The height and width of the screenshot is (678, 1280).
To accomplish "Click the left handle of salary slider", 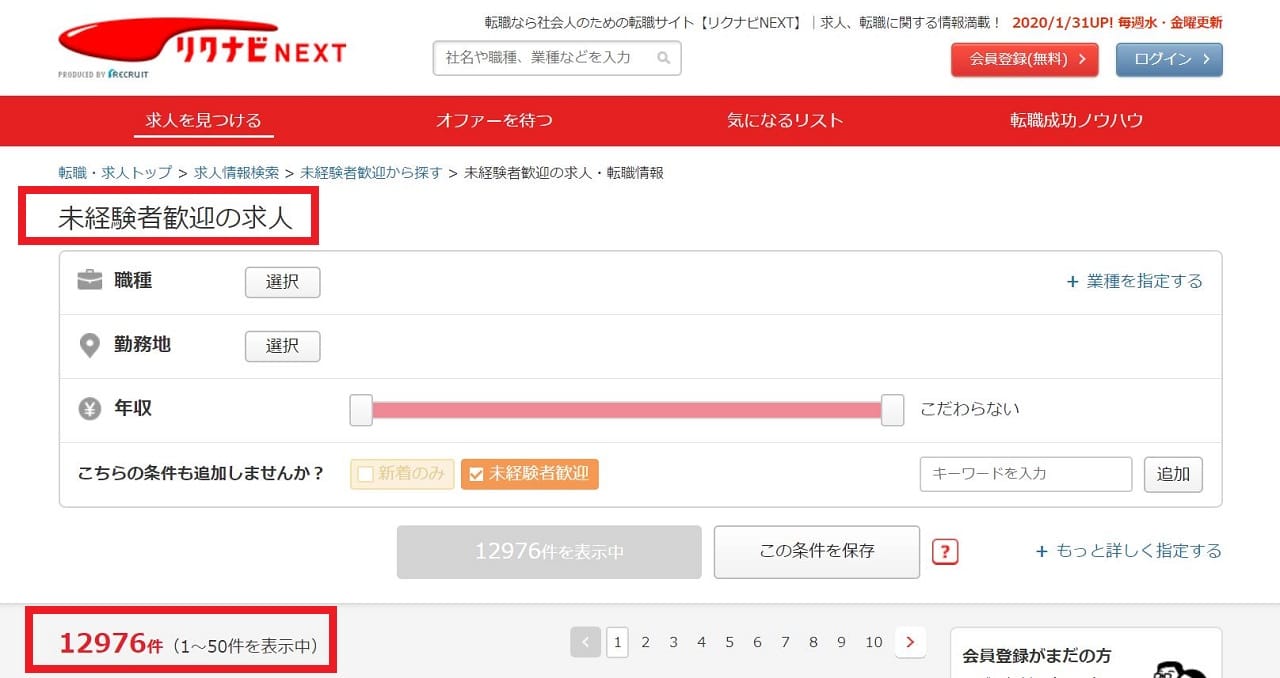I will (x=361, y=410).
